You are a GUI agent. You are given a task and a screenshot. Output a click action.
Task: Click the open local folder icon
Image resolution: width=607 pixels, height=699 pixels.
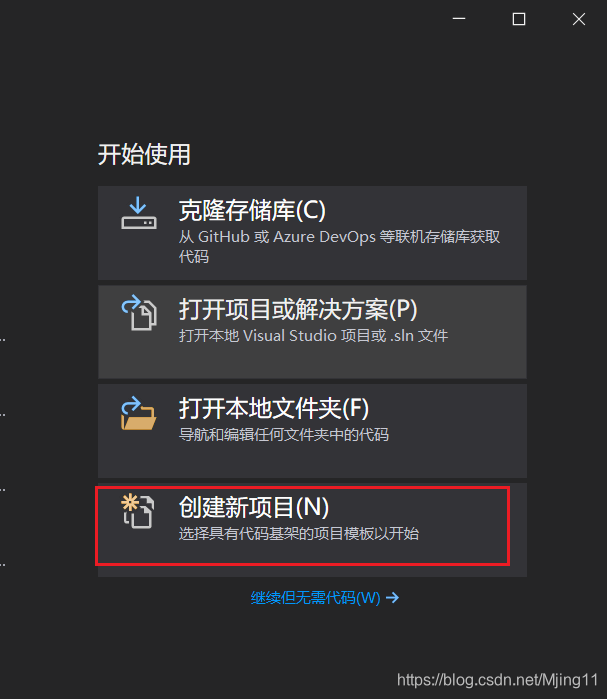click(139, 413)
